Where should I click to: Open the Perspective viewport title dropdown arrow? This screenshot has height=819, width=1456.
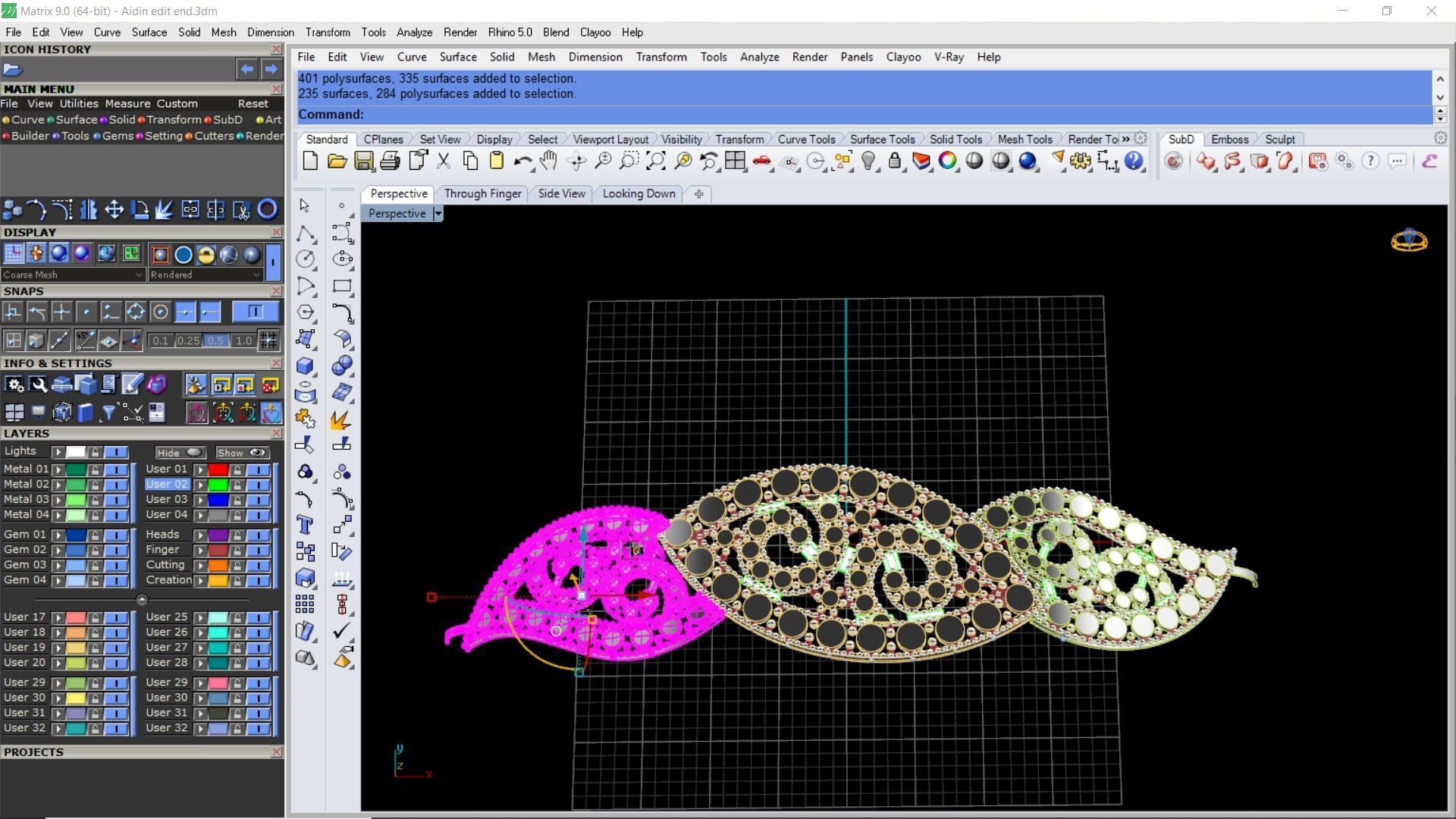pyautogui.click(x=438, y=214)
